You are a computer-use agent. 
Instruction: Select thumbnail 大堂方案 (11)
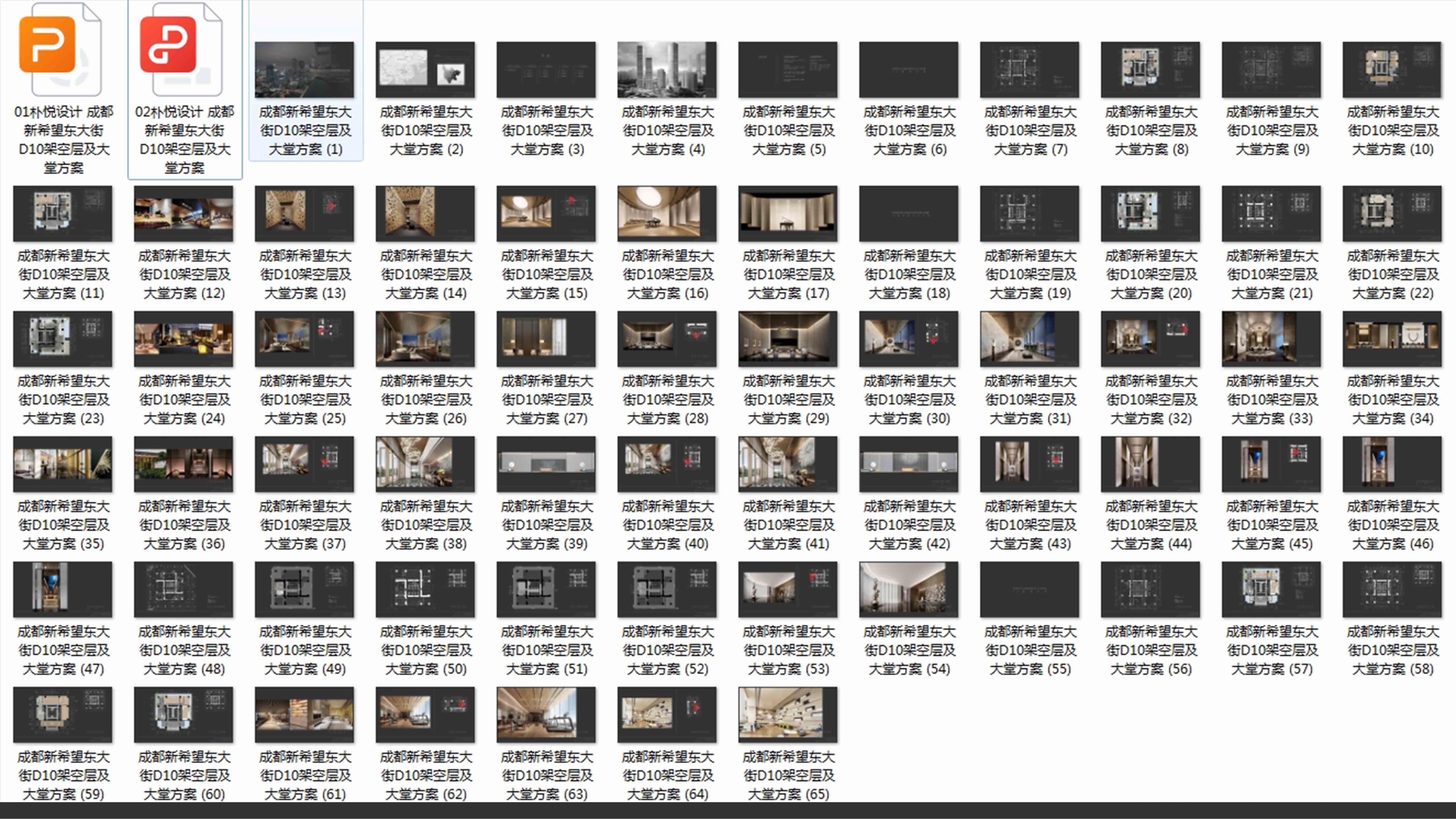click(63, 214)
